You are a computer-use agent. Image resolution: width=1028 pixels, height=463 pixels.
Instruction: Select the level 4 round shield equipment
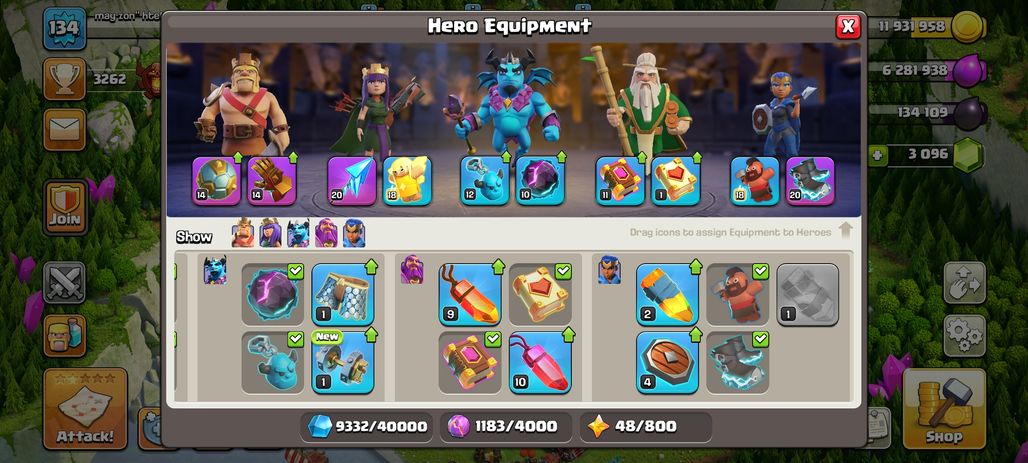667,362
